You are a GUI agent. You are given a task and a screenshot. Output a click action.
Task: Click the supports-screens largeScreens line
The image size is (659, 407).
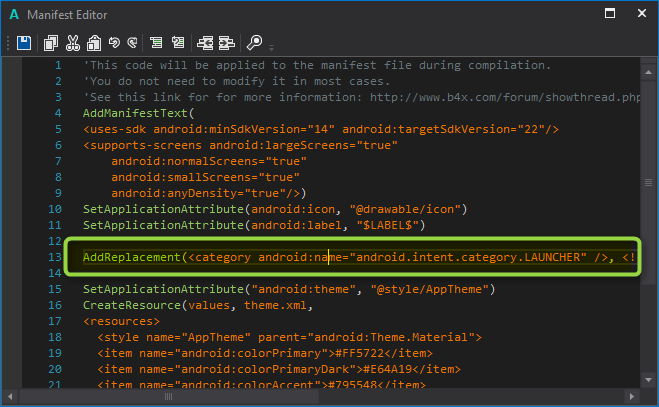coord(240,145)
